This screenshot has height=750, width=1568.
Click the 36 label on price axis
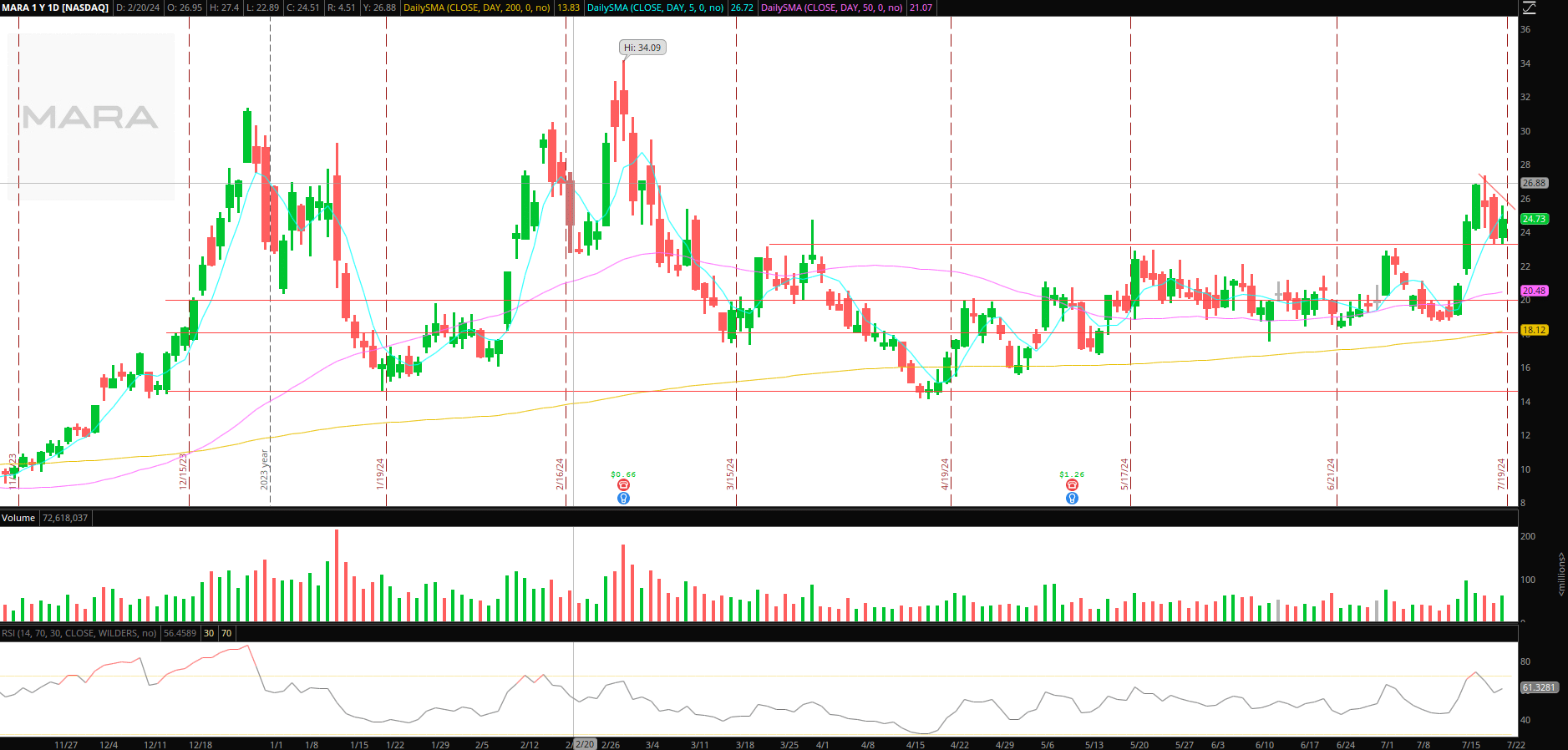point(1525,29)
